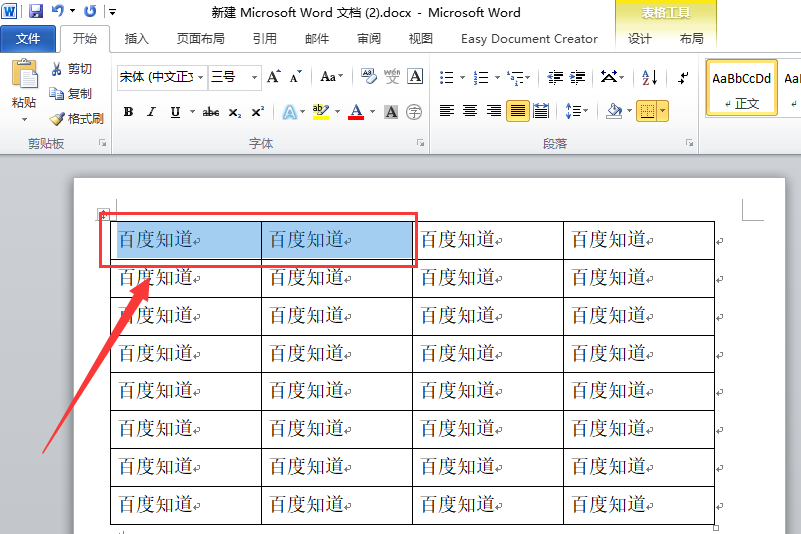Click the Character Shading icon
This screenshot has width=801, height=534.
(x=391, y=112)
